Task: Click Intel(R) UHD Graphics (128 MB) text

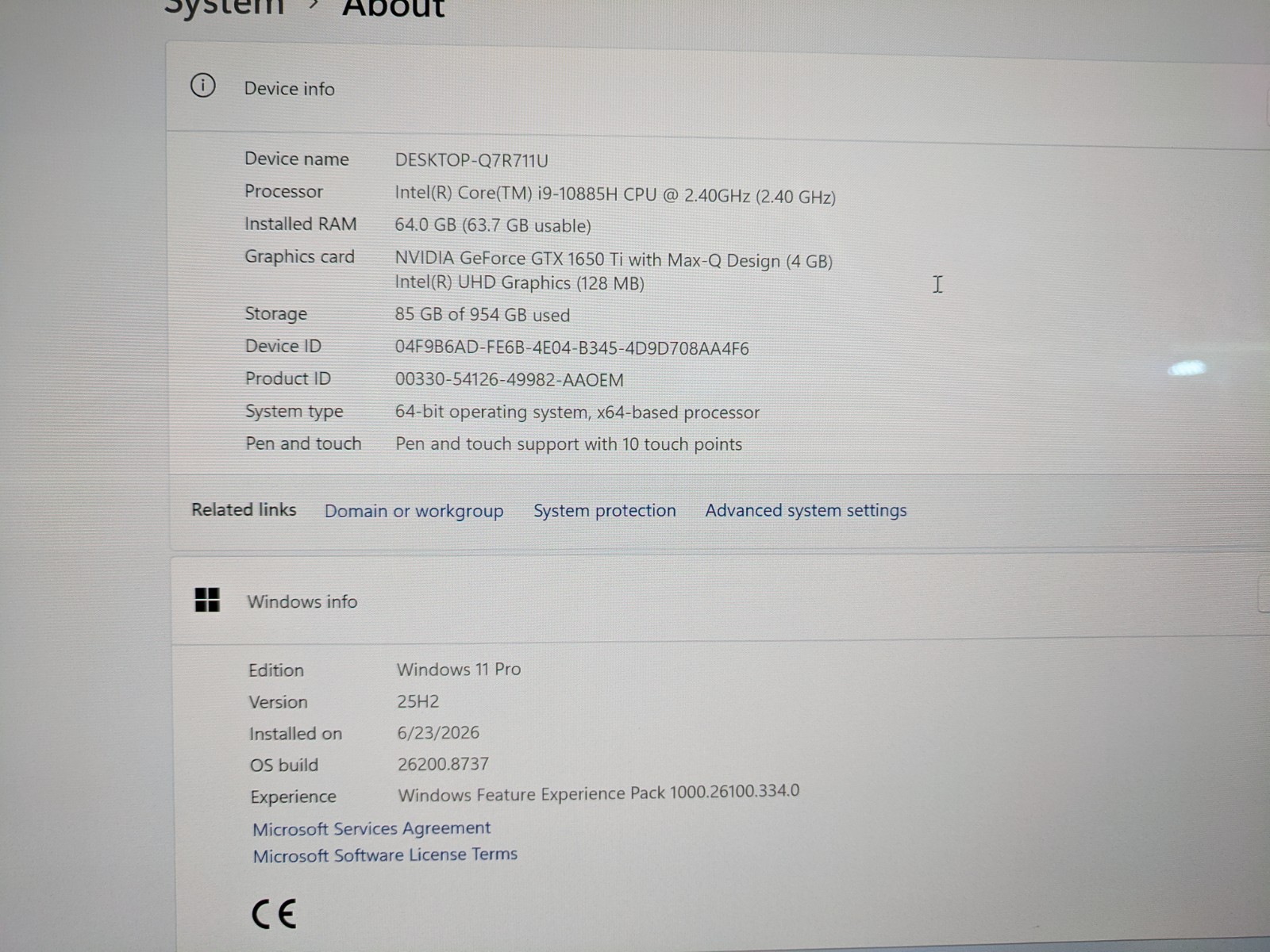Action: point(520,282)
